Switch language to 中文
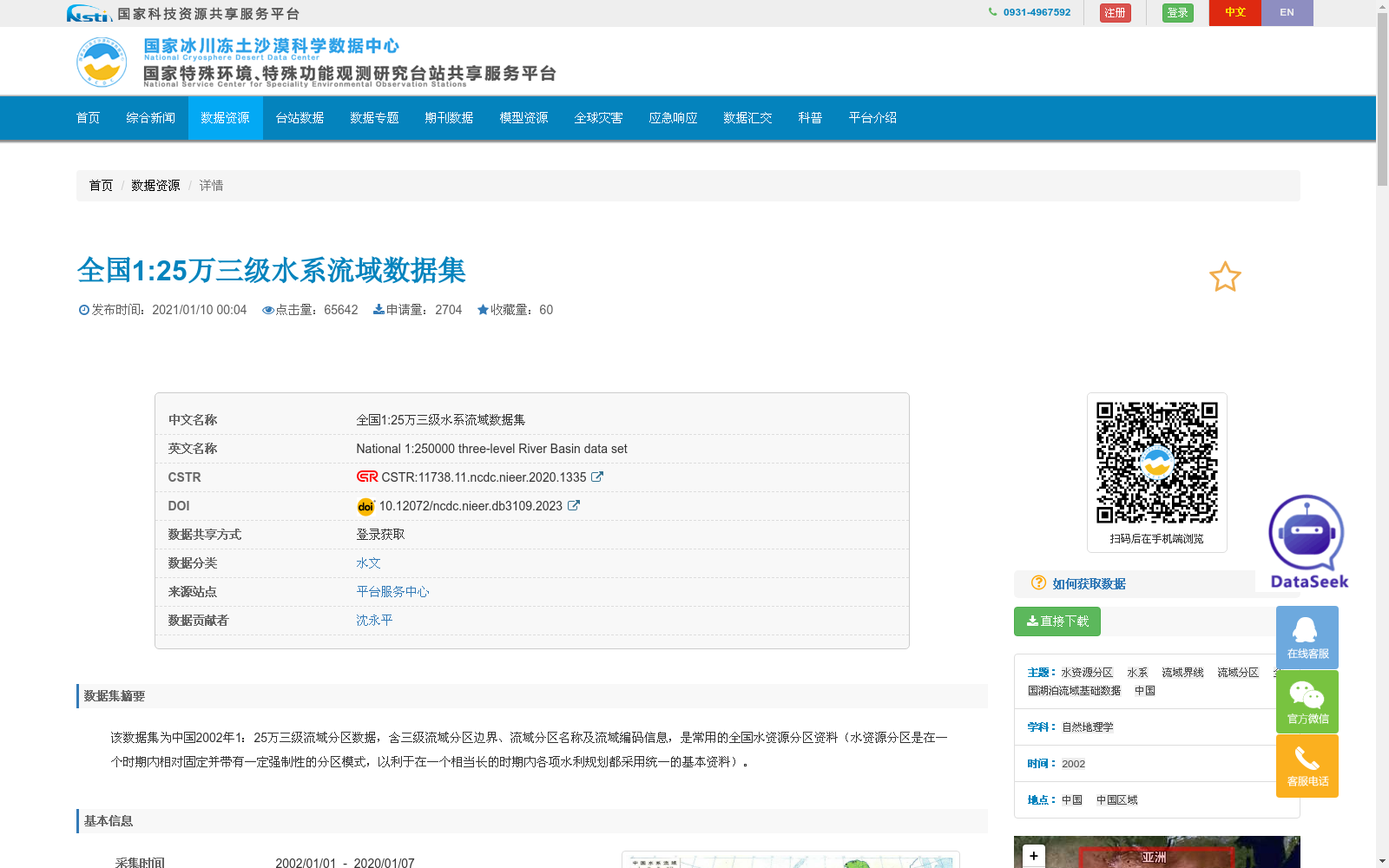Image resolution: width=1389 pixels, height=868 pixels. (x=1235, y=12)
